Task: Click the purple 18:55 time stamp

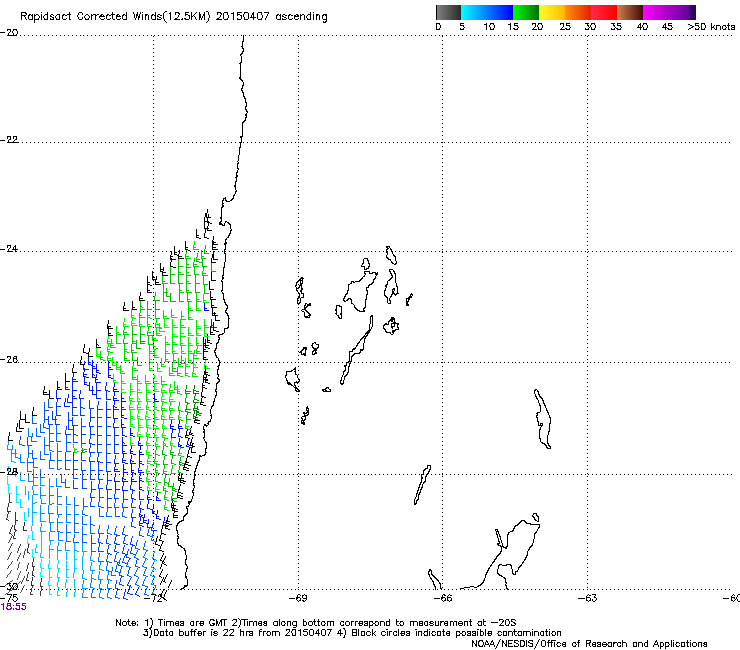Action: [x=14, y=607]
